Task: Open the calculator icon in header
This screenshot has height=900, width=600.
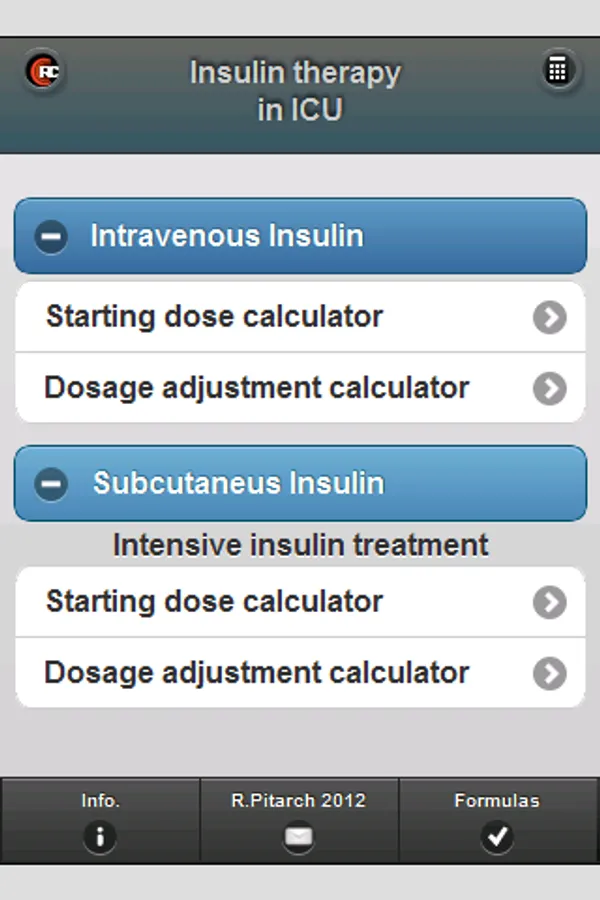Action: [557, 71]
